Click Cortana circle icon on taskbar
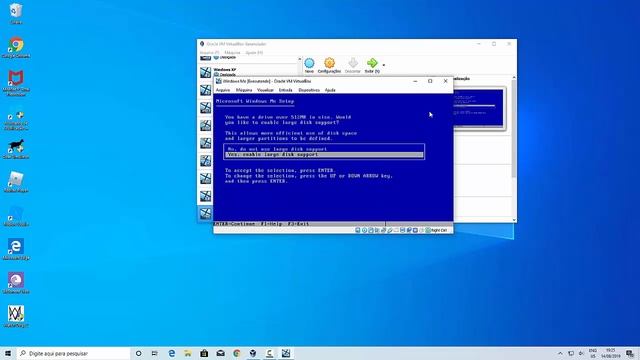The height and width of the screenshot is (360, 640). pyautogui.click(x=138, y=353)
